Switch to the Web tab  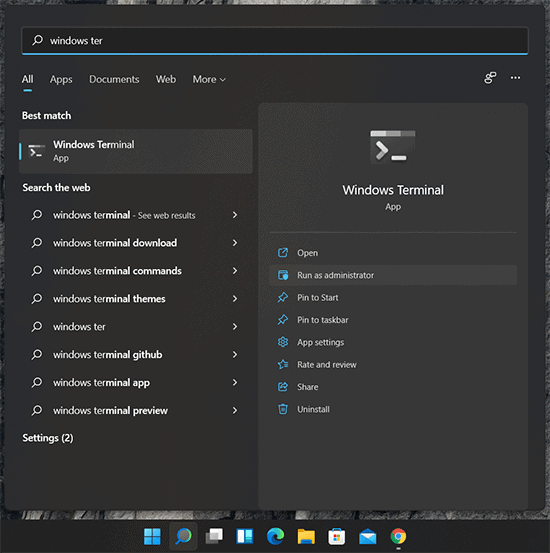click(166, 79)
